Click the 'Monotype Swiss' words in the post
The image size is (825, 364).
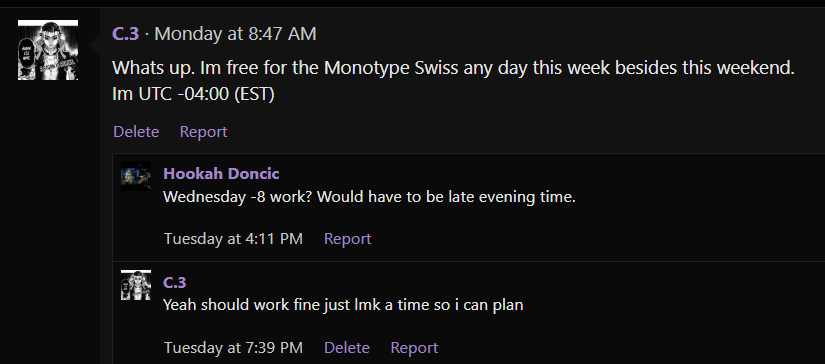(x=391, y=68)
